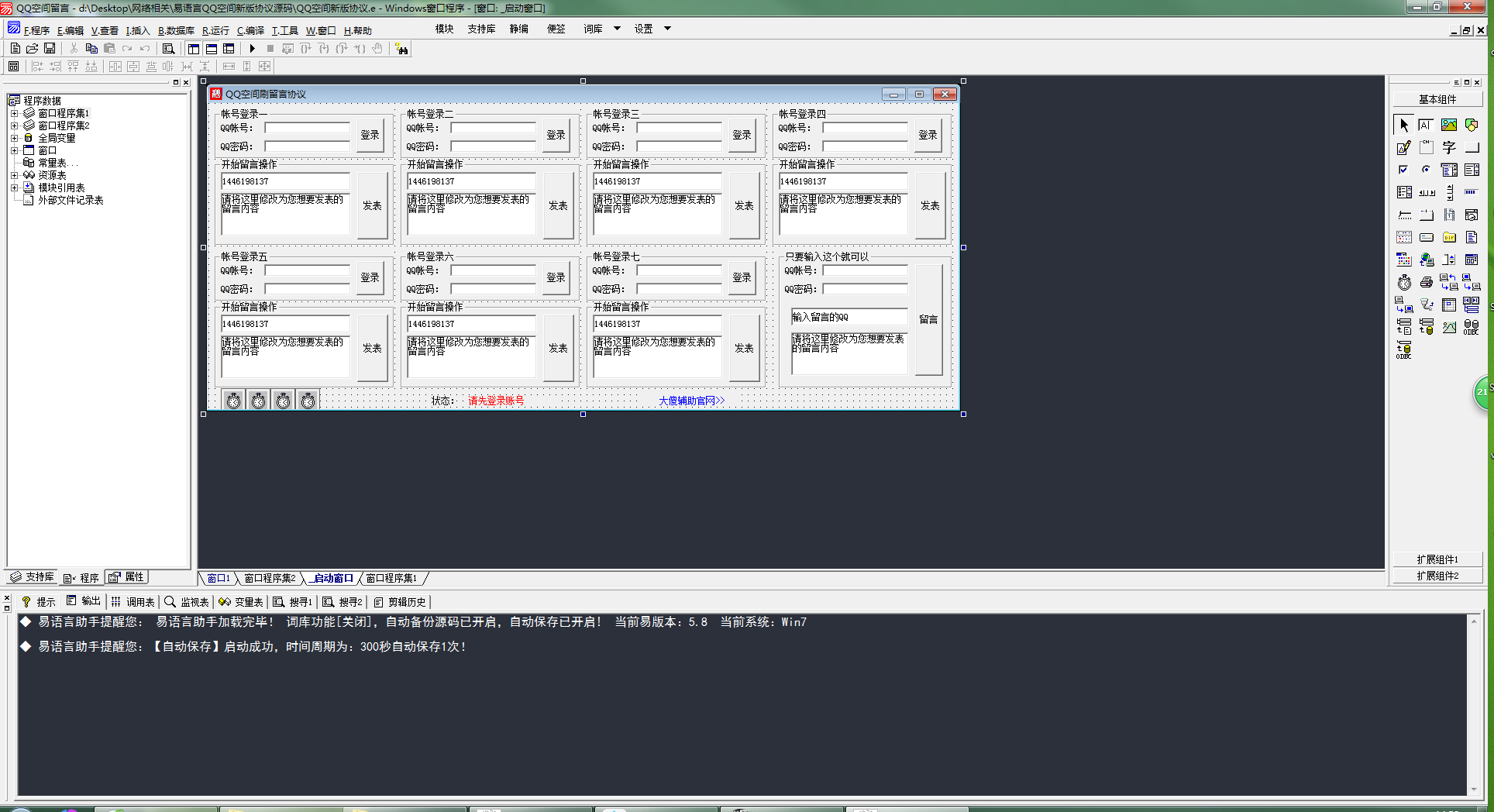Click the Copy toolbar icon
The width and height of the screenshot is (1494, 812).
91,48
